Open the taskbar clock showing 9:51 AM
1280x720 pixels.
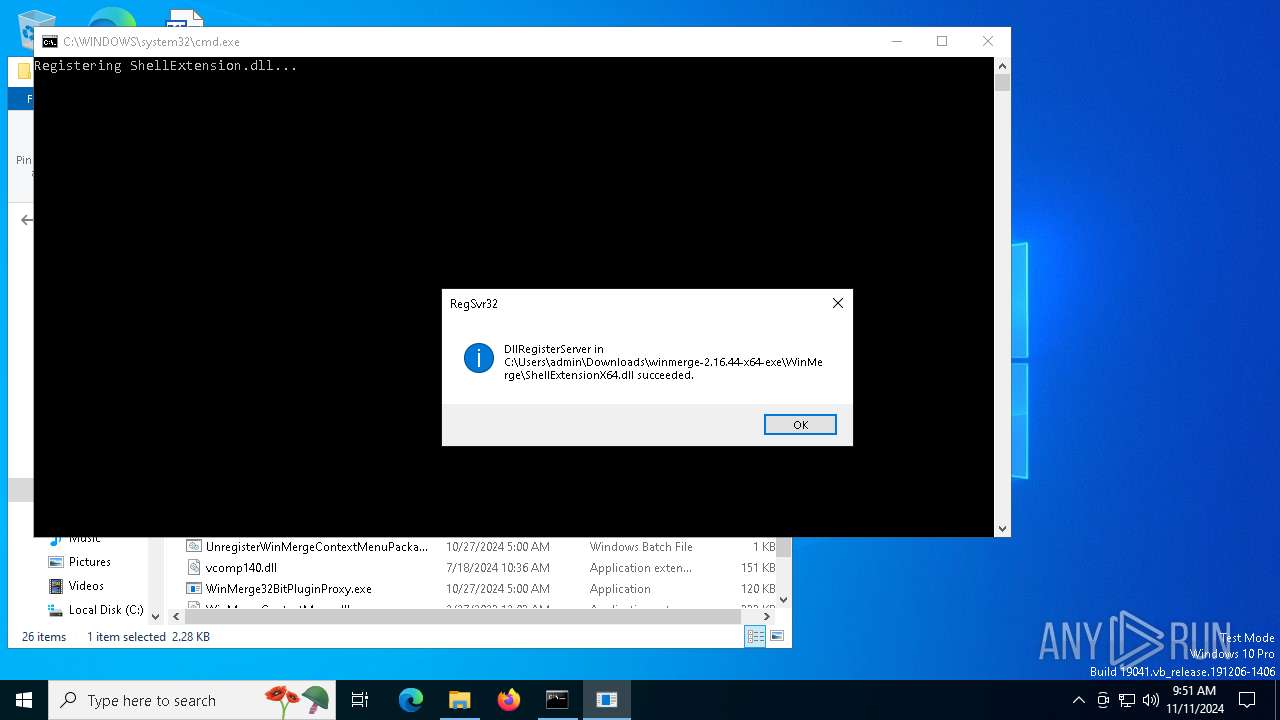1194,700
